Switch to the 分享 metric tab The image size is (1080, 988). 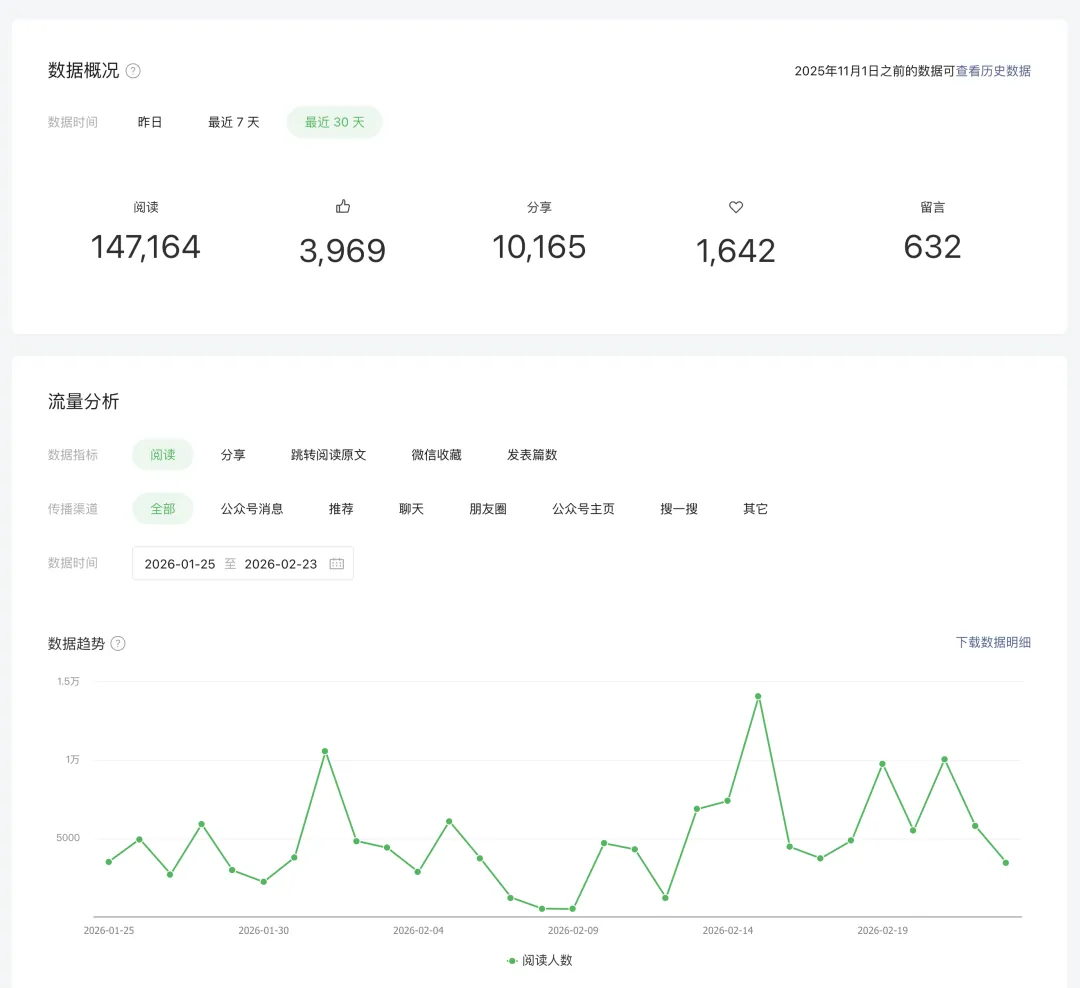(x=233, y=454)
